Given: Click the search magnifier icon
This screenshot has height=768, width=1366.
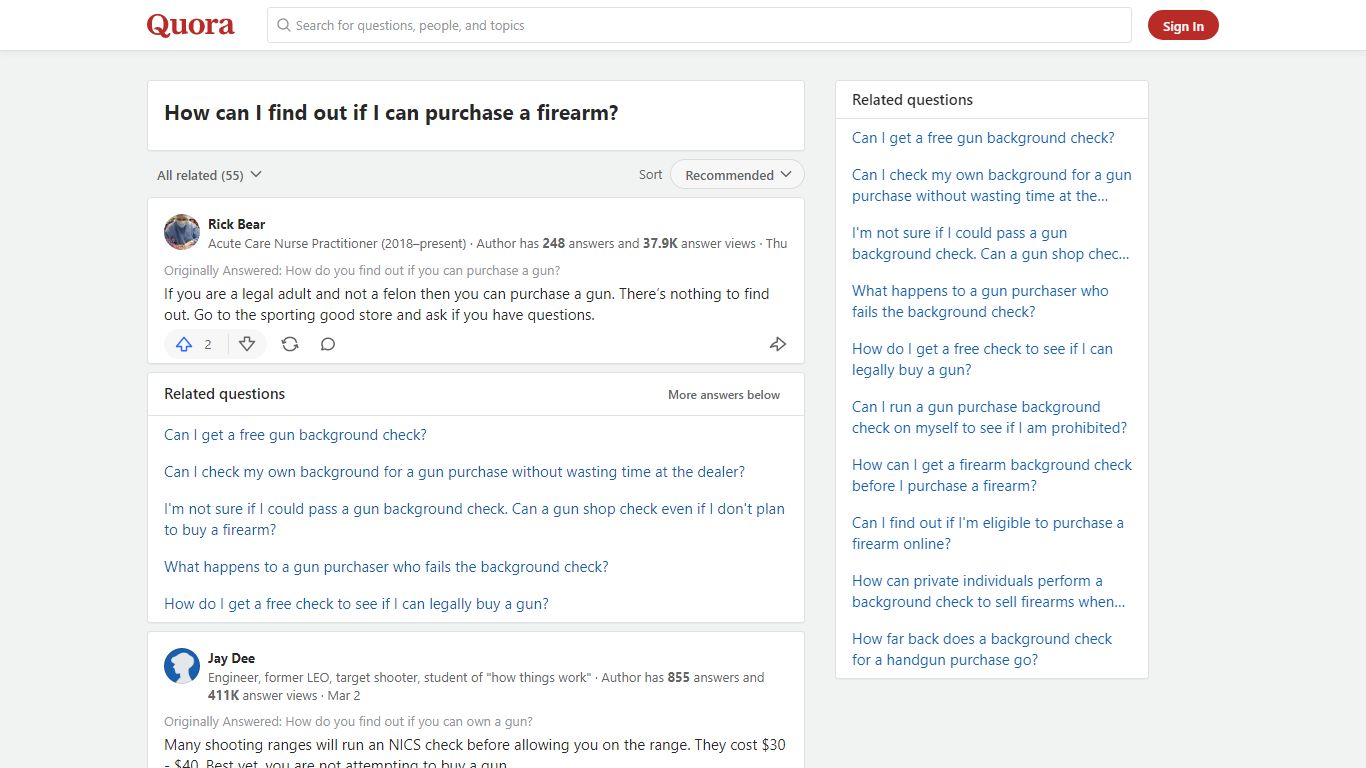Looking at the screenshot, I should tap(284, 25).
